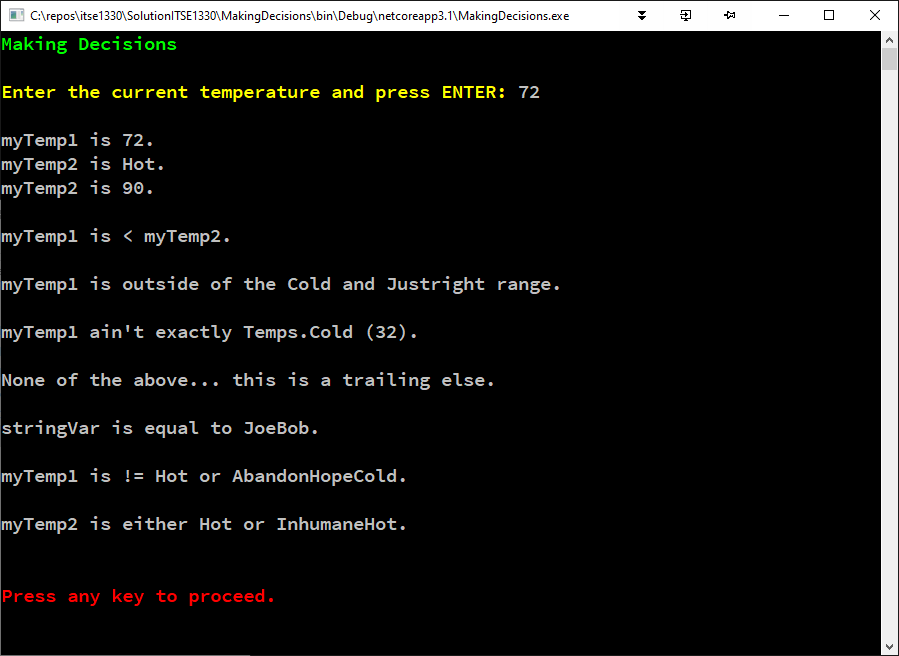
Task: Click the "Press any key to proceed." text
Action: click(138, 596)
